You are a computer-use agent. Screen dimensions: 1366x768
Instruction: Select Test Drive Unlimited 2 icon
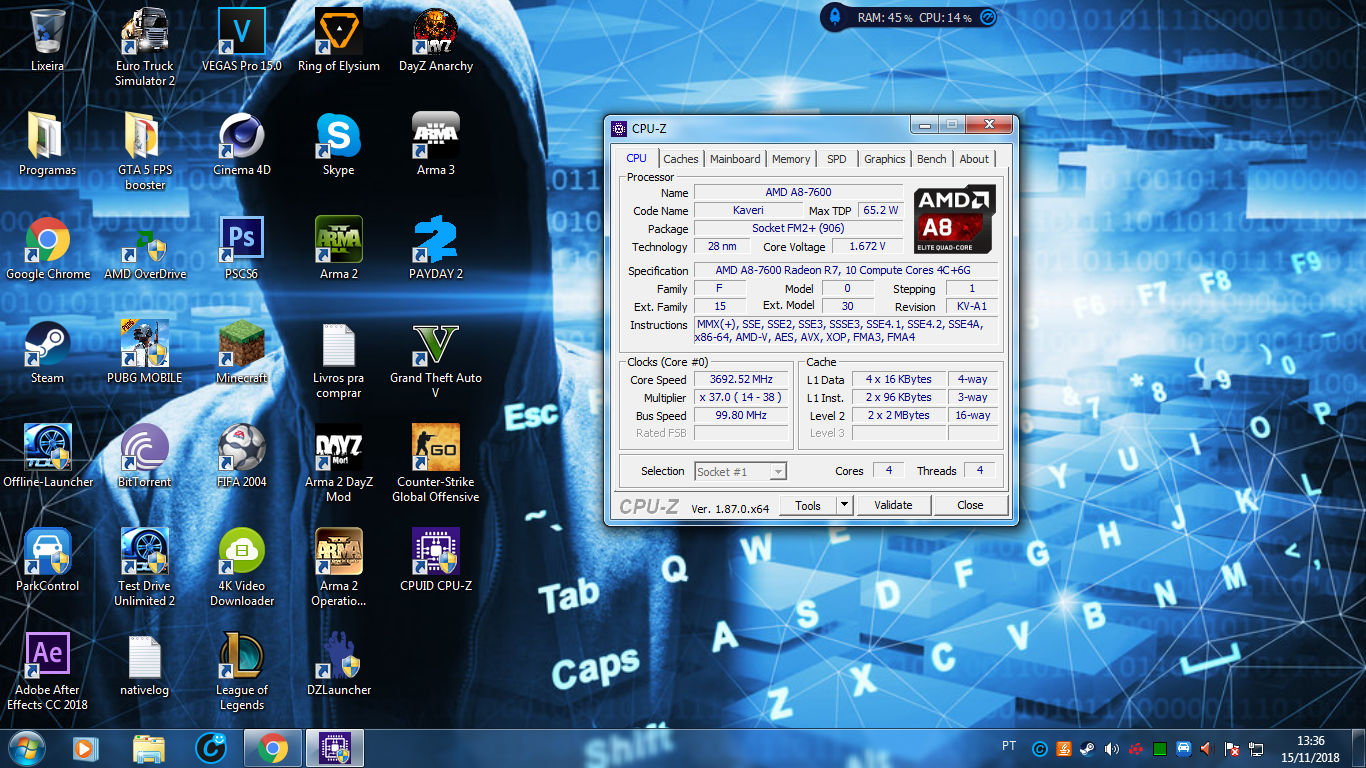coord(145,567)
